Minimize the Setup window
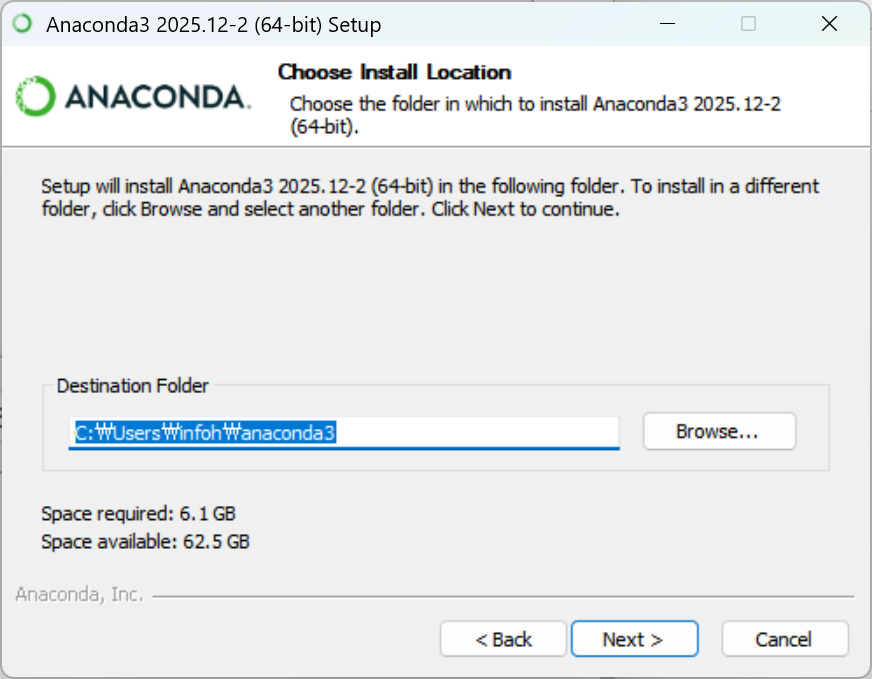872x679 pixels. pos(667,24)
